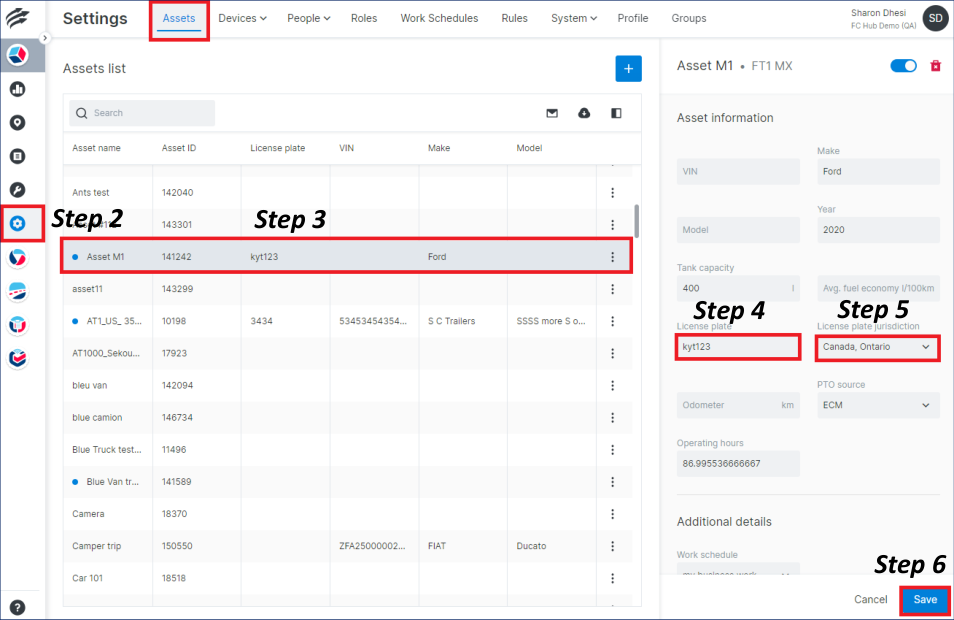Click the envelope icon above the assets table
The height and width of the screenshot is (620, 954).
pyautogui.click(x=552, y=113)
